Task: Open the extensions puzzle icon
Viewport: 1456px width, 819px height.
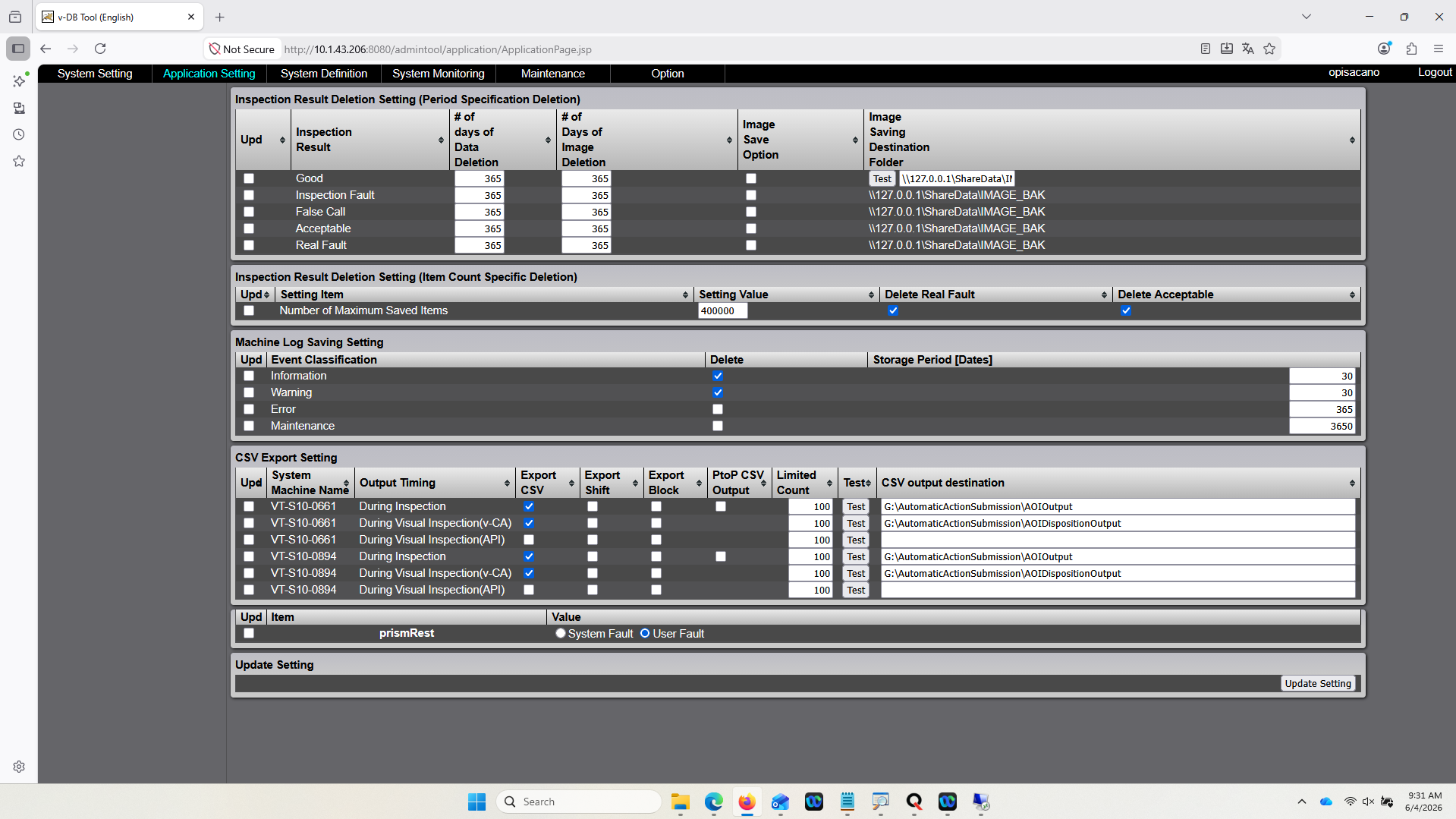Action: point(1411,49)
